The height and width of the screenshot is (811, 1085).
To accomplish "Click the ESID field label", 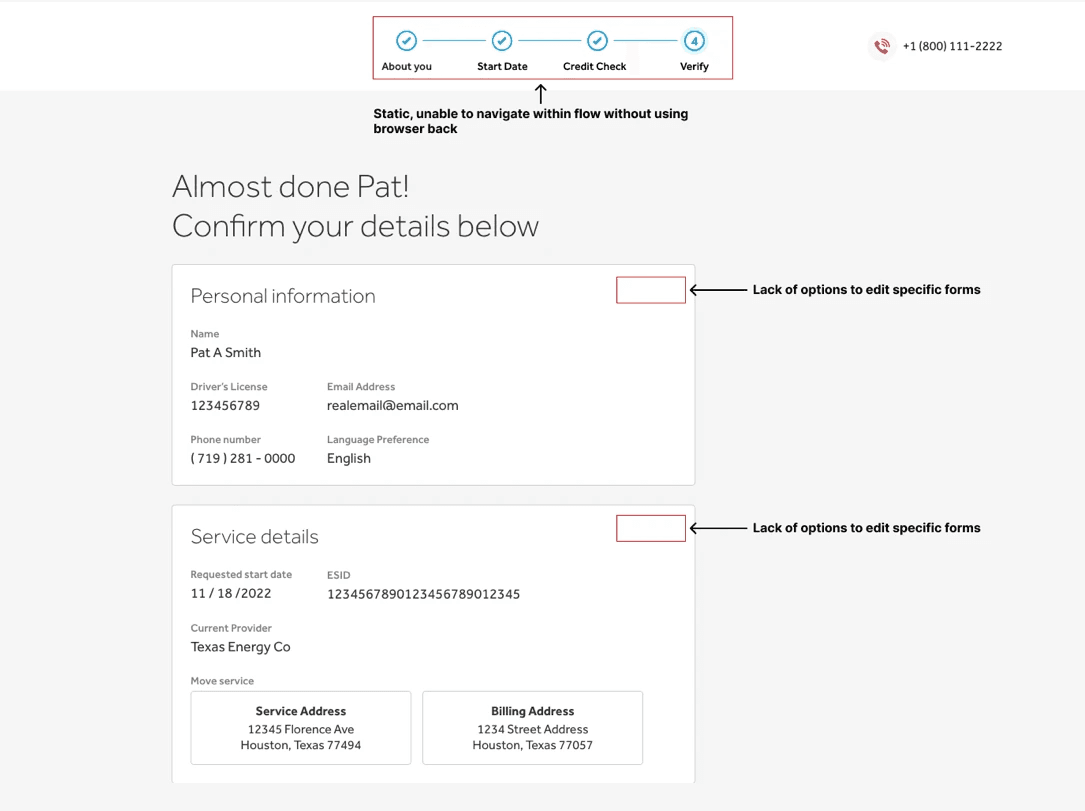I will tap(338, 575).
